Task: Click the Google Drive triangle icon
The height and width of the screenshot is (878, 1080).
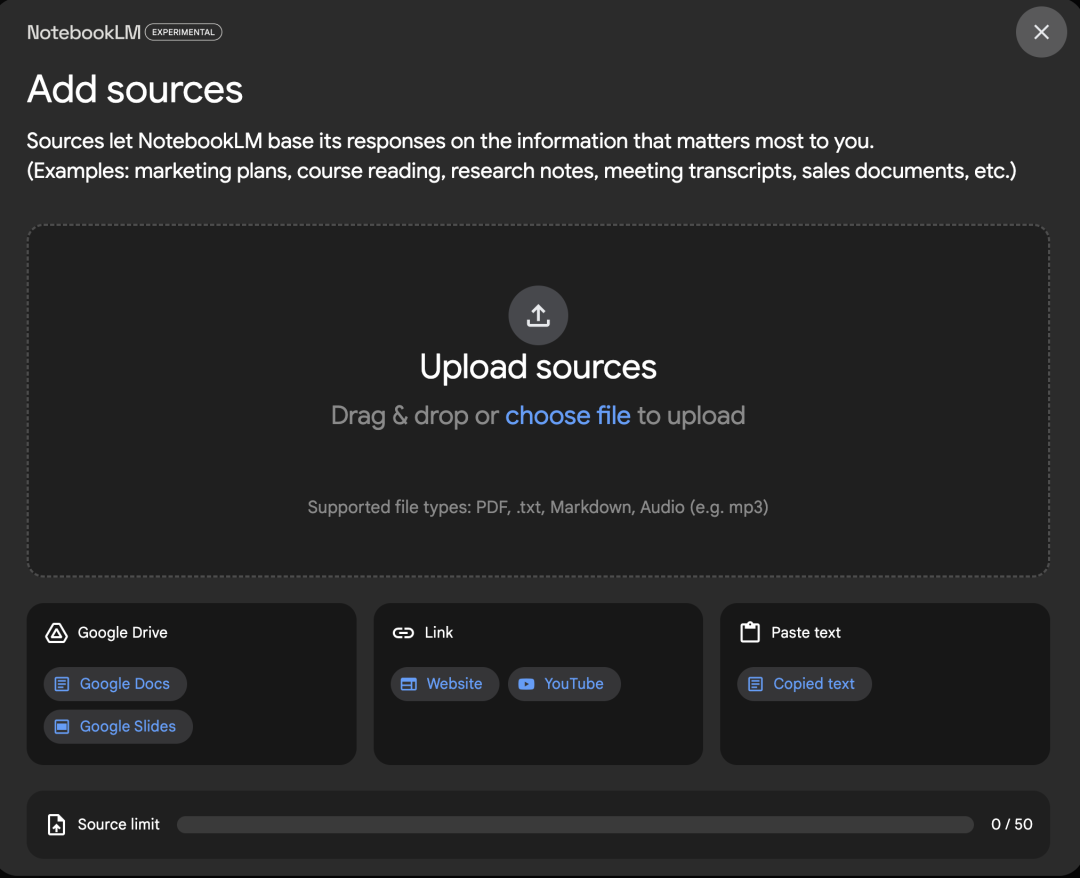Action: pos(56,633)
